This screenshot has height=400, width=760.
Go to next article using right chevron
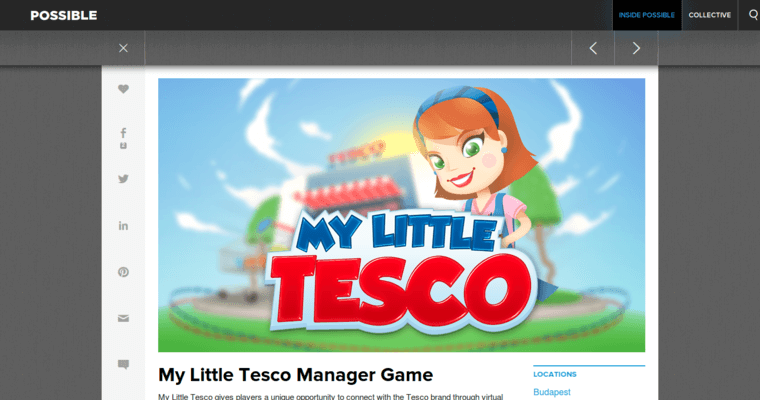pos(636,48)
